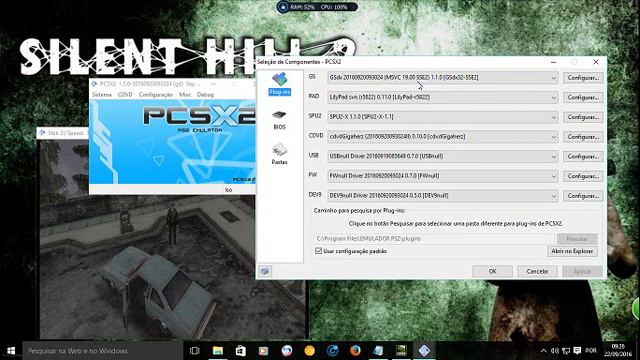Configure the FW plugin
The image size is (640, 360).
583,176
